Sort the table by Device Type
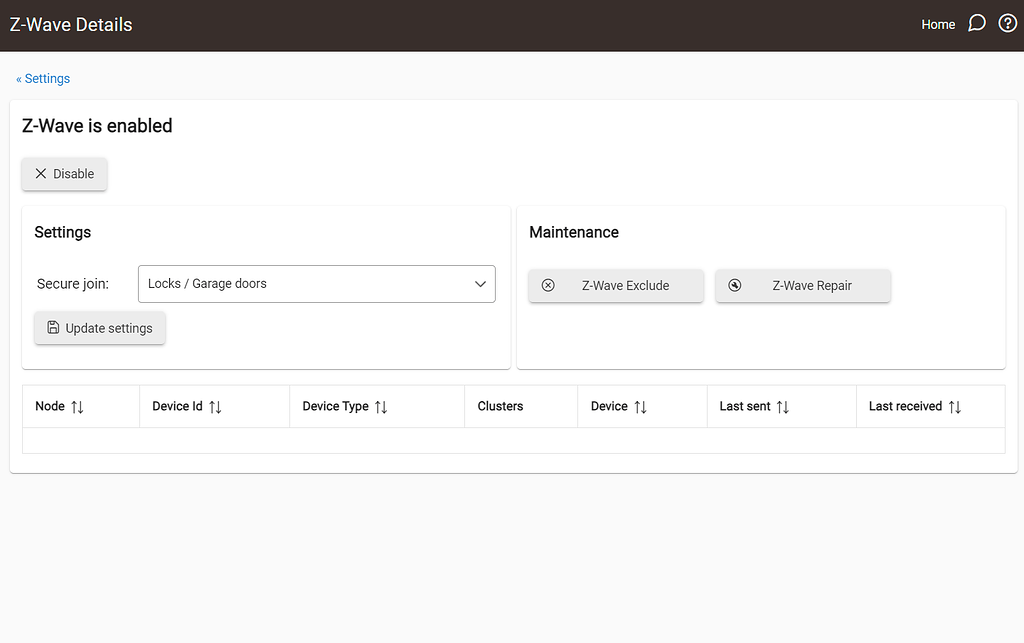 [380, 406]
